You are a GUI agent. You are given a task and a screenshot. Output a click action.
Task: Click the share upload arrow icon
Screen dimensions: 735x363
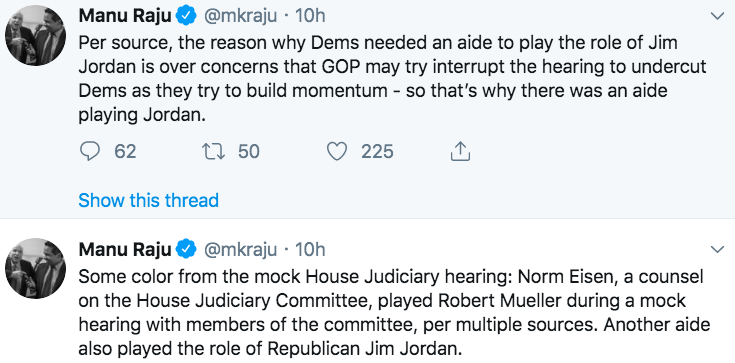click(x=460, y=151)
